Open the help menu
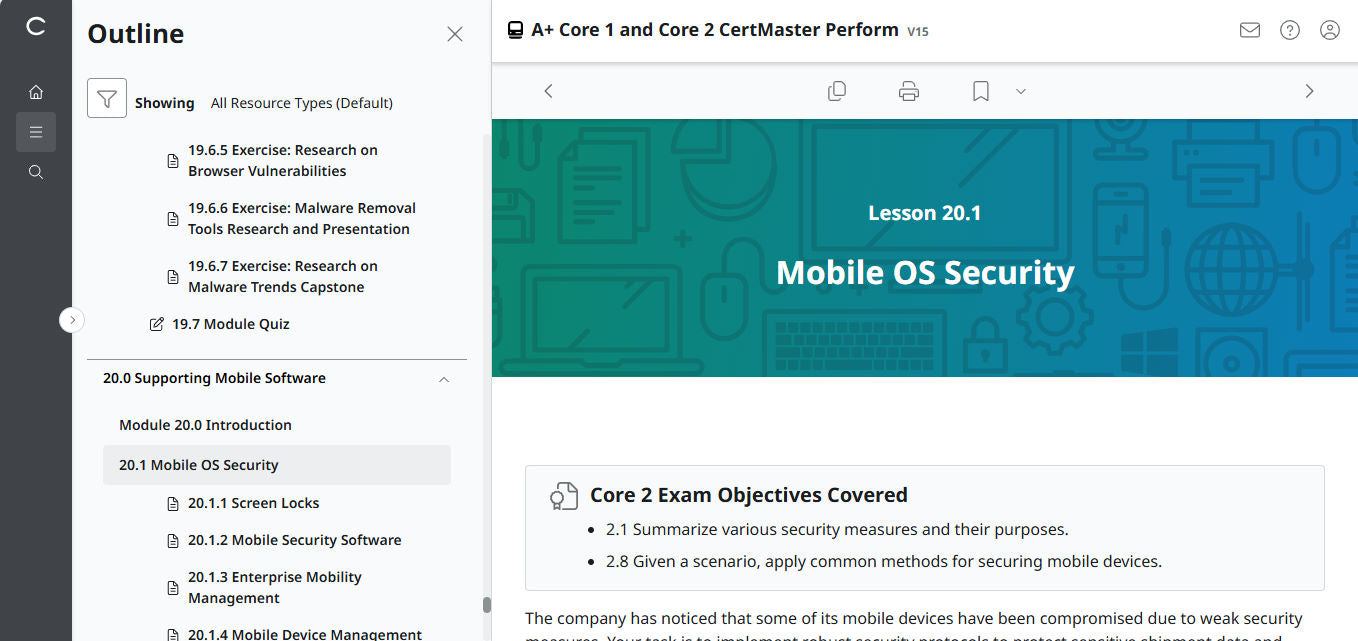 [x=1289, y=30]
